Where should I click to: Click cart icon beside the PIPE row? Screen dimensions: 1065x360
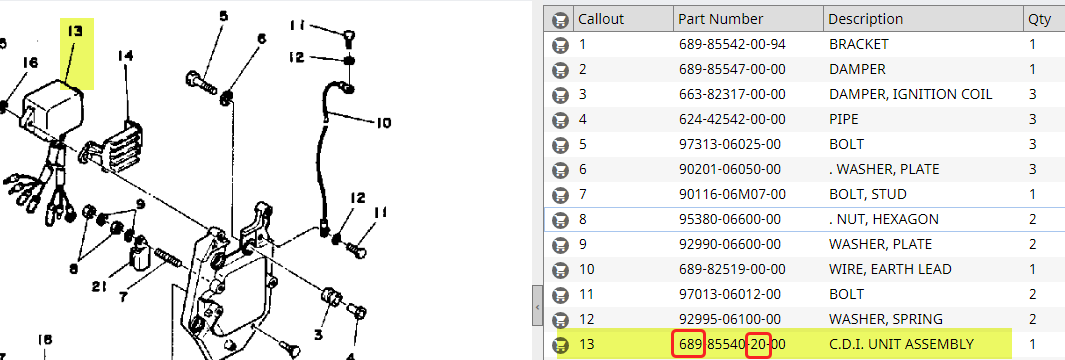click(560, 120)
